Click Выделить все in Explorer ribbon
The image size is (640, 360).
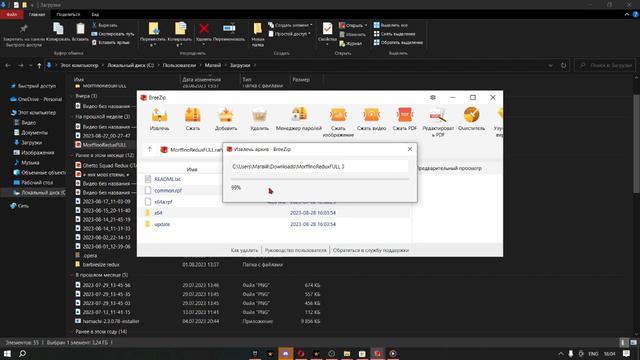(x=391, y=25)
